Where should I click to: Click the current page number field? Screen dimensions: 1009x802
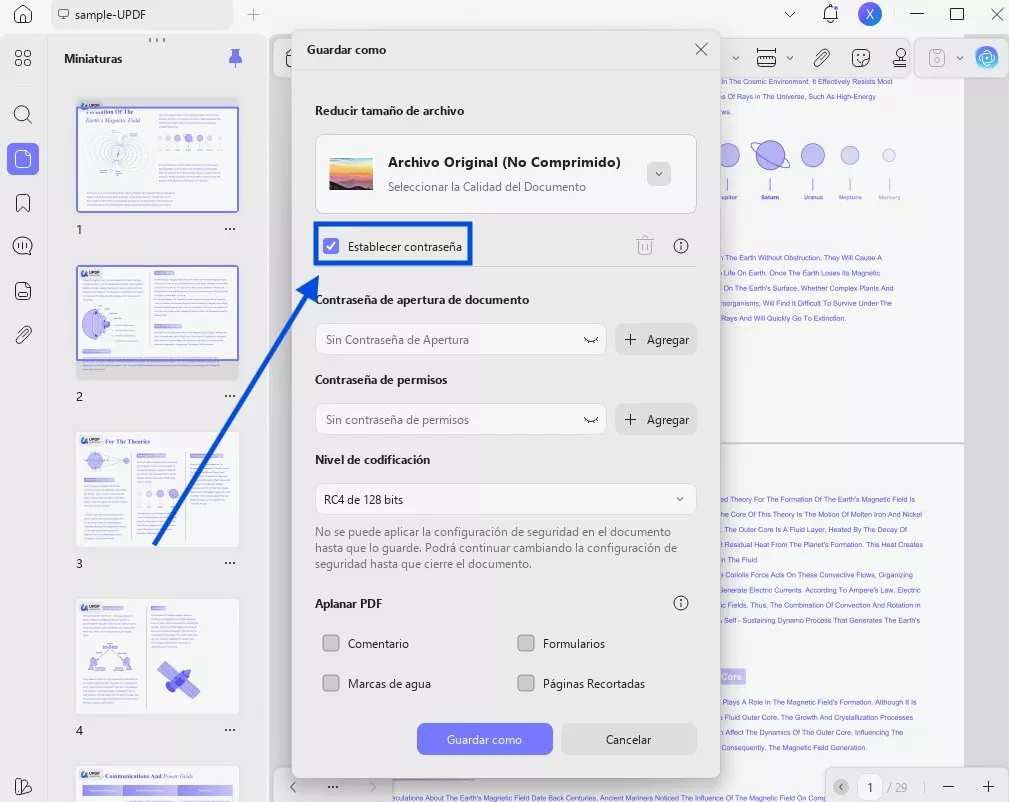(x=870, y=787)
